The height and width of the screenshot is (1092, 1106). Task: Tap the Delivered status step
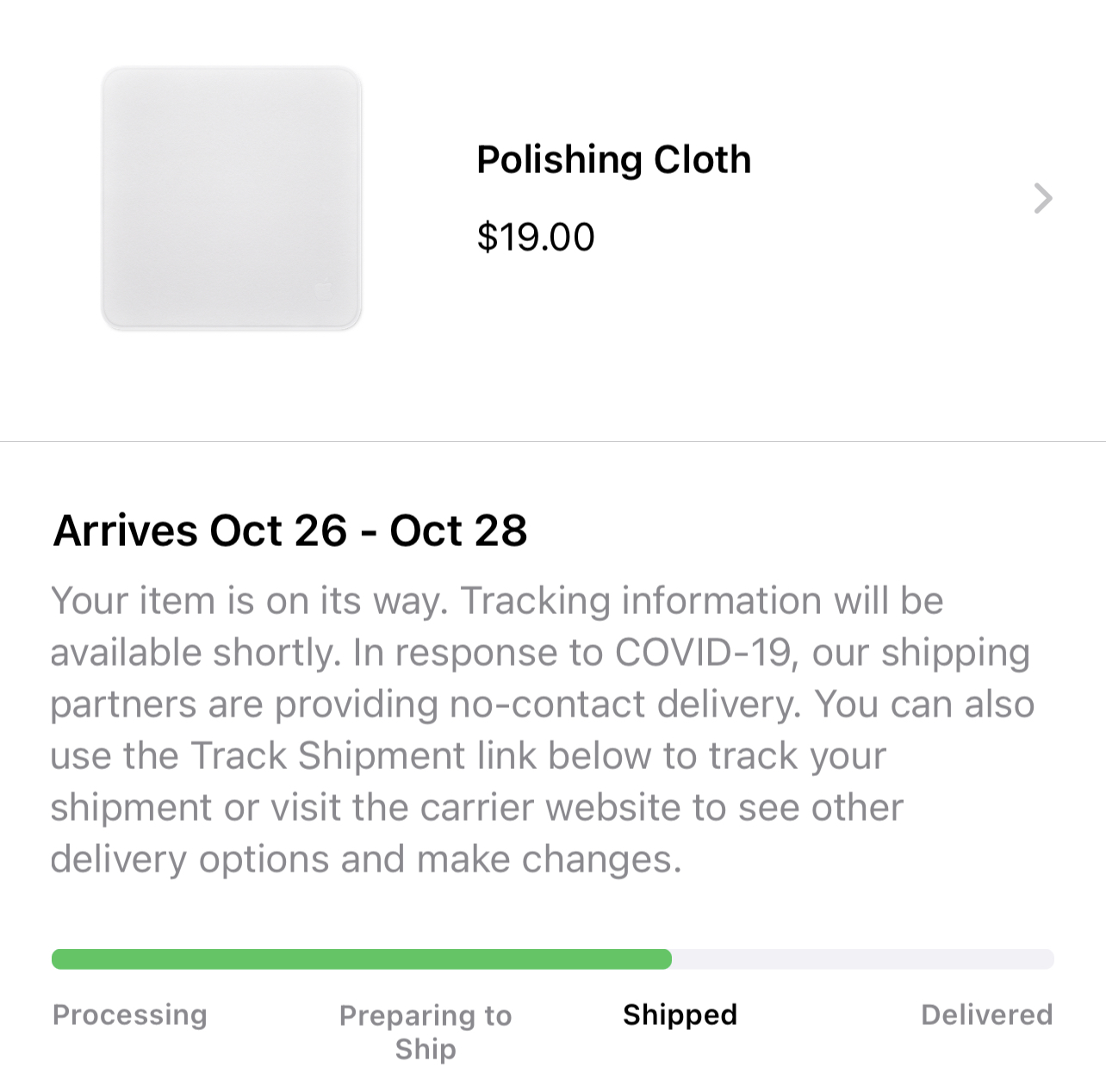click(986, 1014)
